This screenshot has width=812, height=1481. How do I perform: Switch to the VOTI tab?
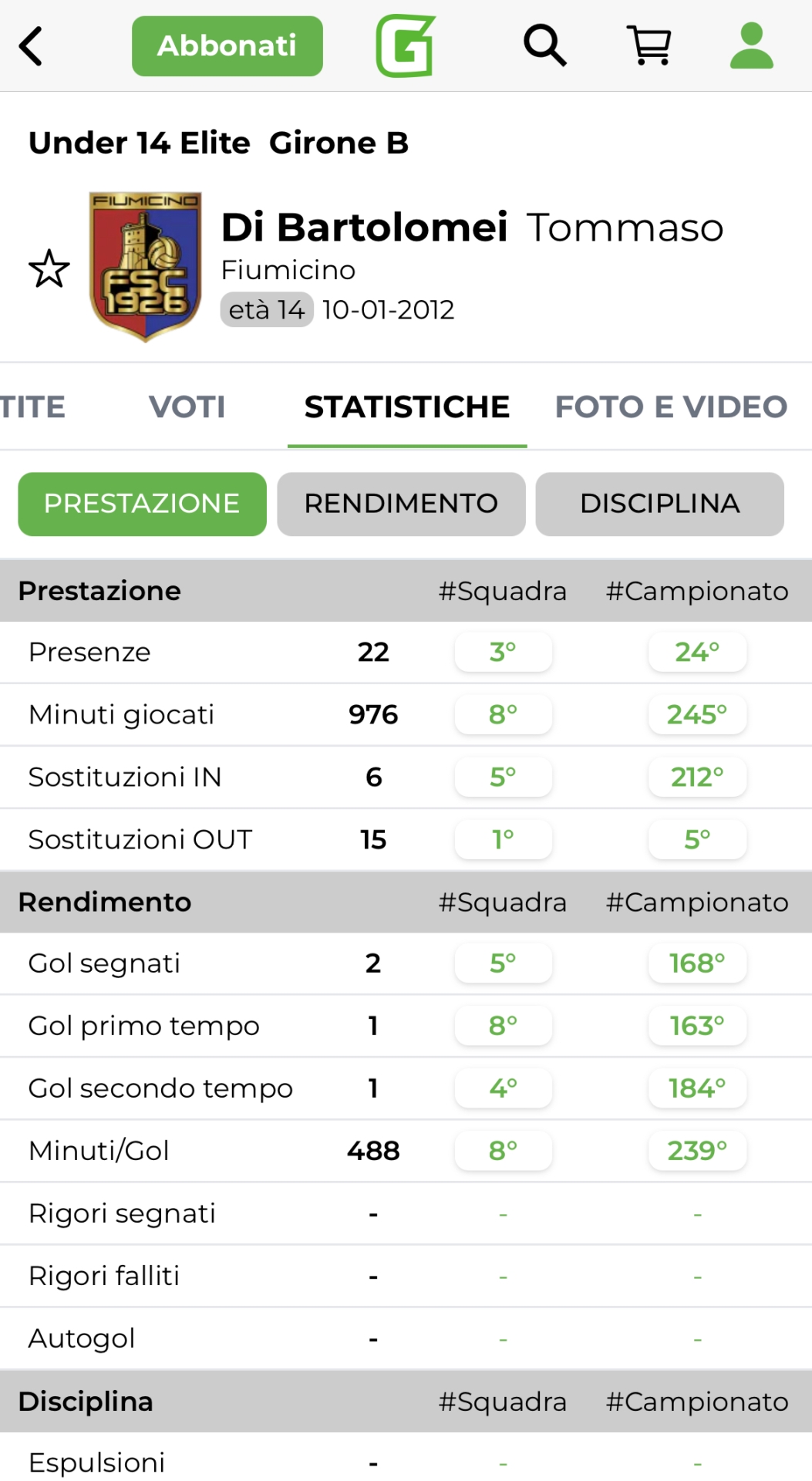(187, 407)
